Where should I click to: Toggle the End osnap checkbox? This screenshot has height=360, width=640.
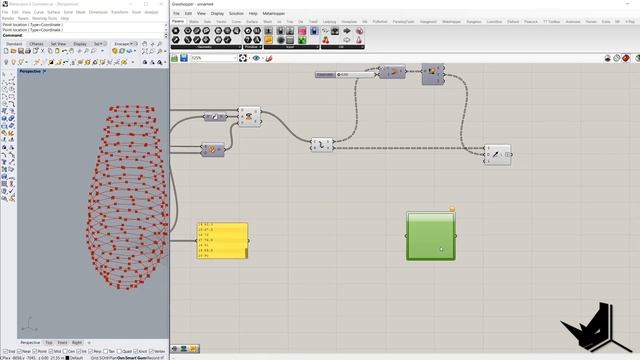click(5, 351)
